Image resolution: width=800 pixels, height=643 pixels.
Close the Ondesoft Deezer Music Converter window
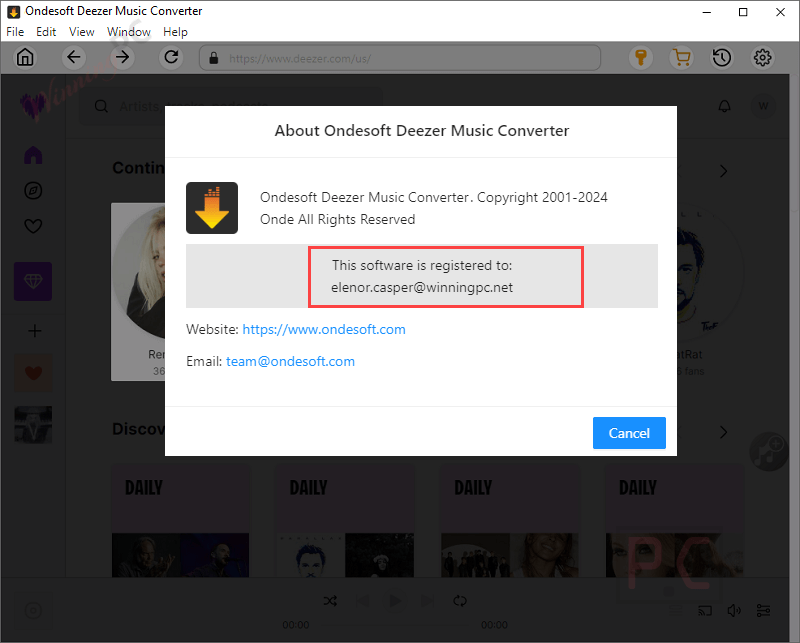tap(780, 12)
